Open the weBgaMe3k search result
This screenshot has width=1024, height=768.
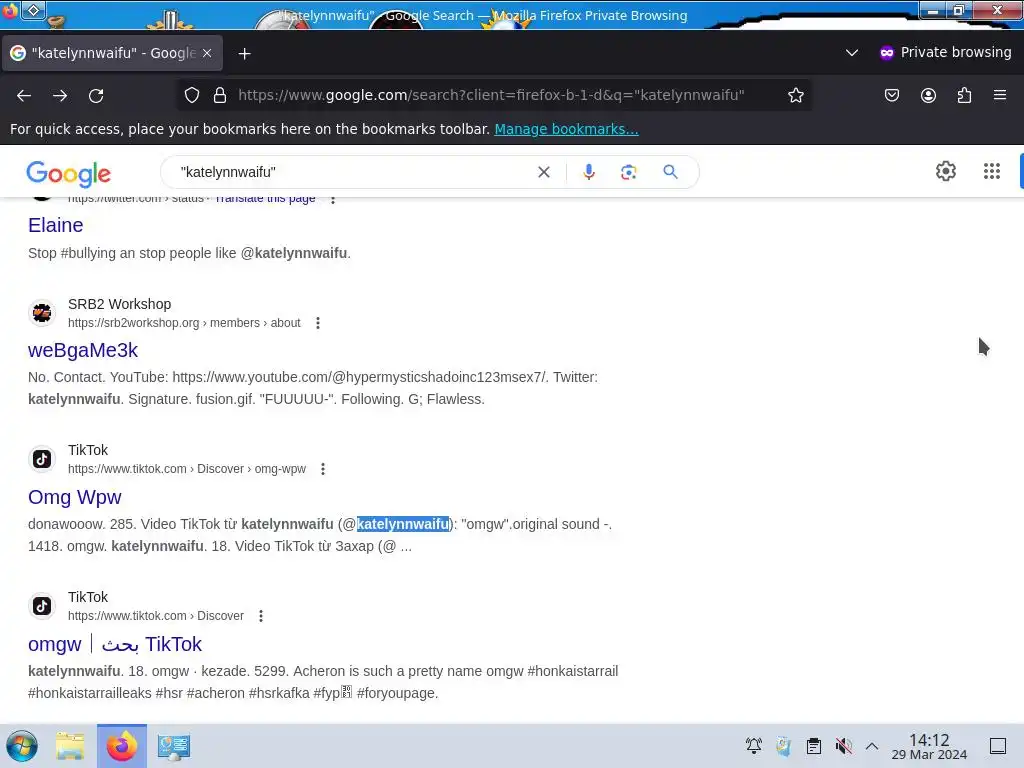pos(83,350)
